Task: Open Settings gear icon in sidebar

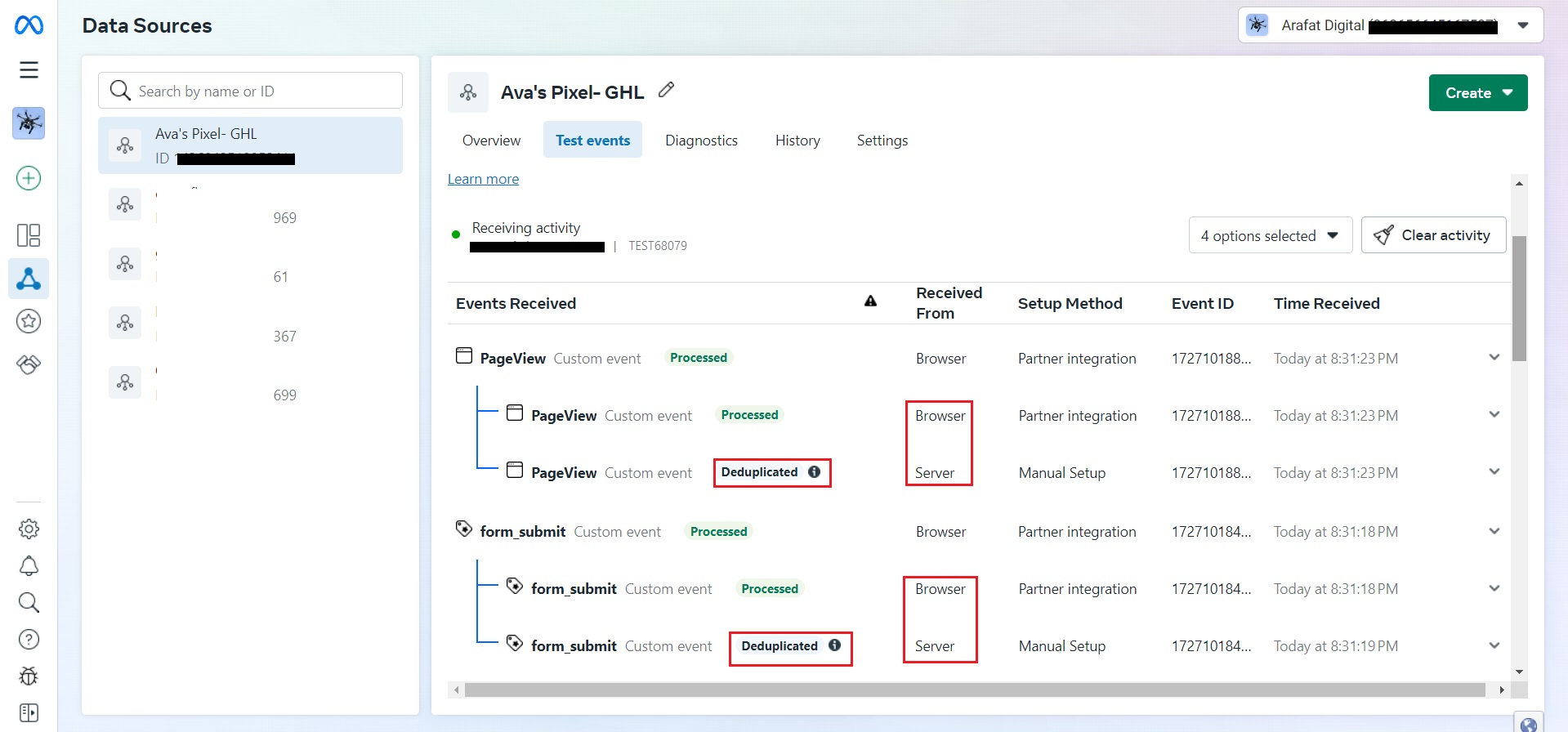Action: (29, 529)
